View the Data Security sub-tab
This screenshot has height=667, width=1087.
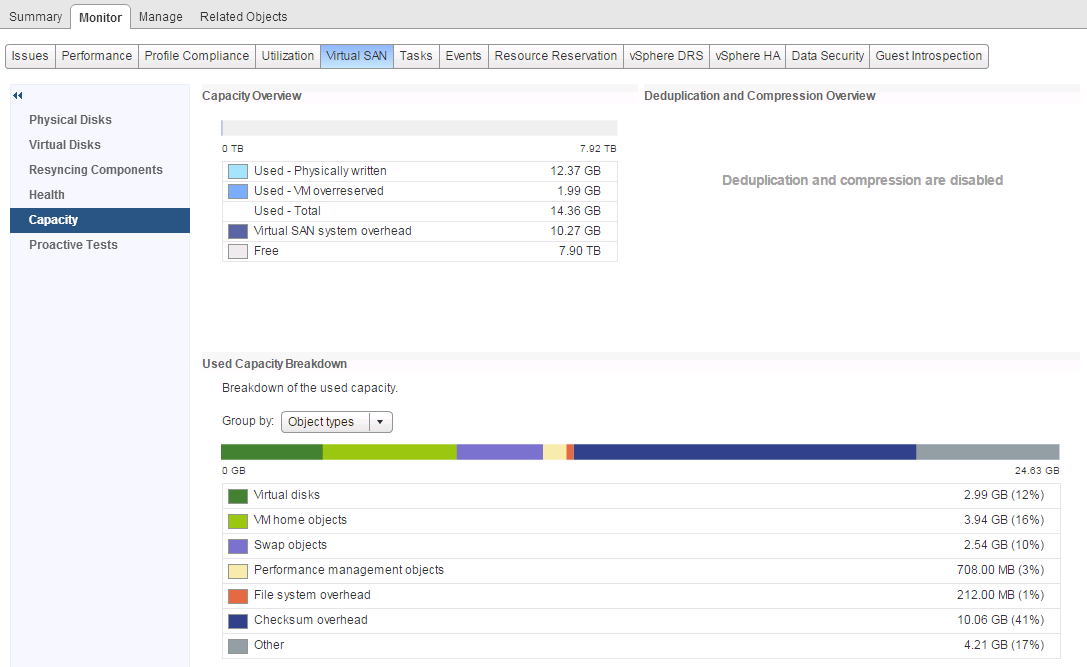coord(828,56)
